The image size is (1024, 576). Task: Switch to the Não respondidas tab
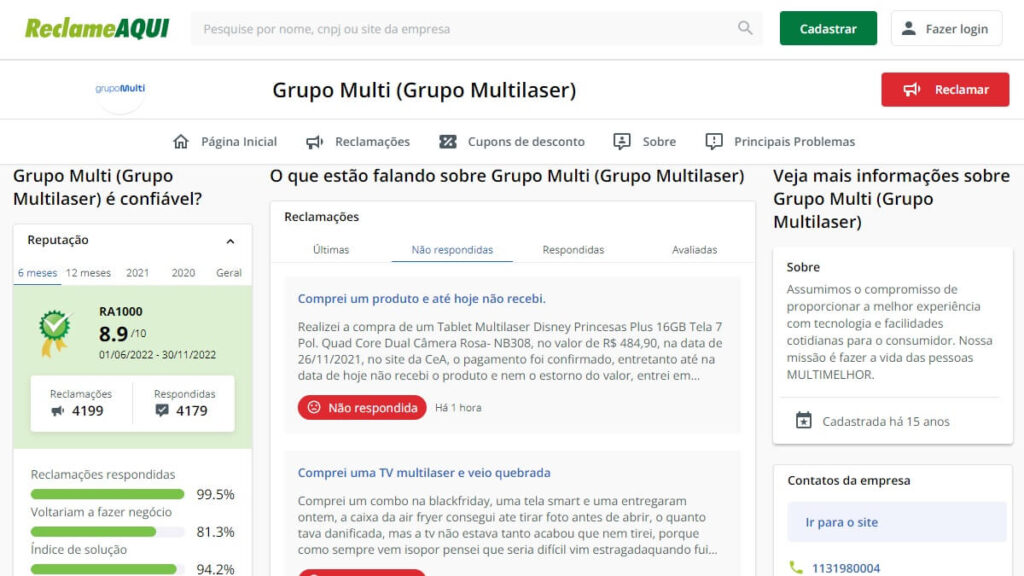click(x=452, y=249)
